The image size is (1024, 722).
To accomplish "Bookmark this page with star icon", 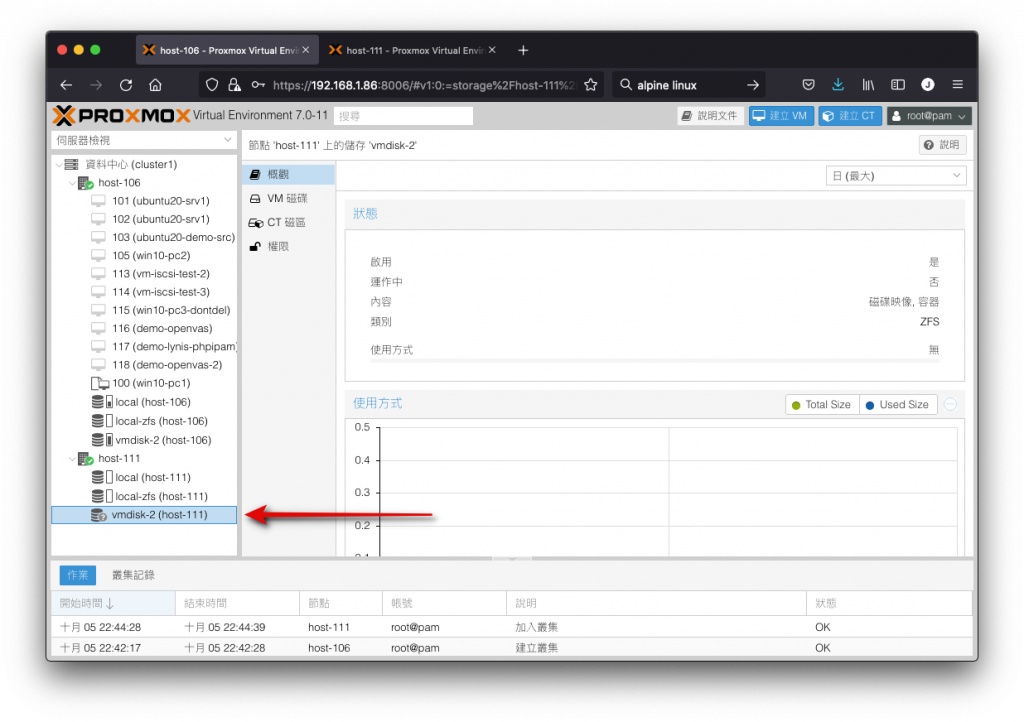I will (x=590, y=85).
